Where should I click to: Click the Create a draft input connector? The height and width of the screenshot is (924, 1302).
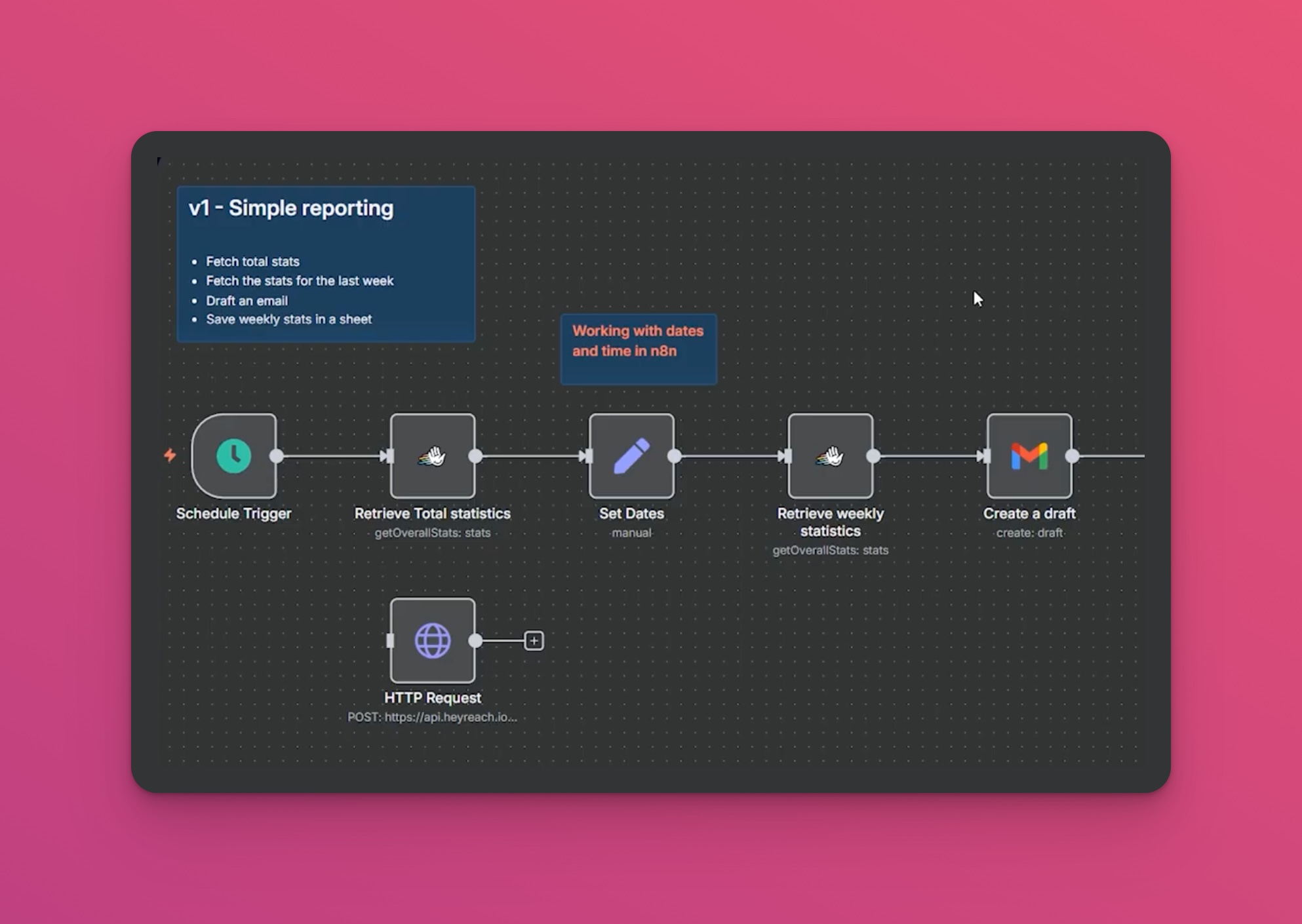tap(987, 456)
